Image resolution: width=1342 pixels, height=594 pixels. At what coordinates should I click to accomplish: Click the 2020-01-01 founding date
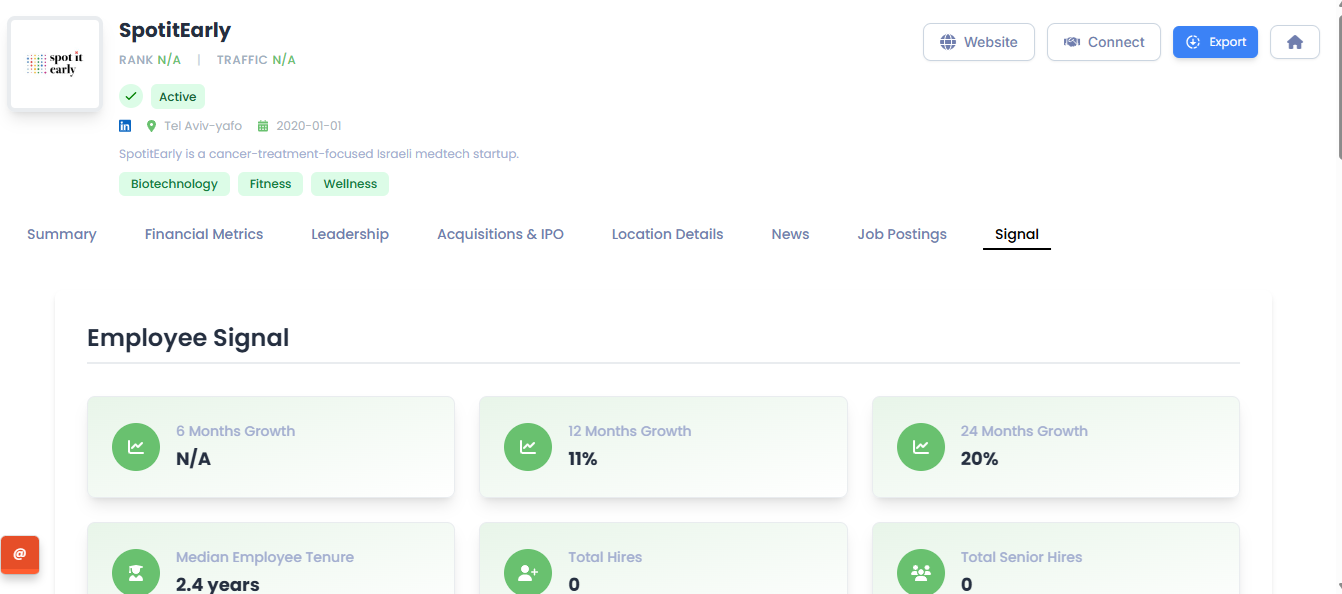click(309, 126)
